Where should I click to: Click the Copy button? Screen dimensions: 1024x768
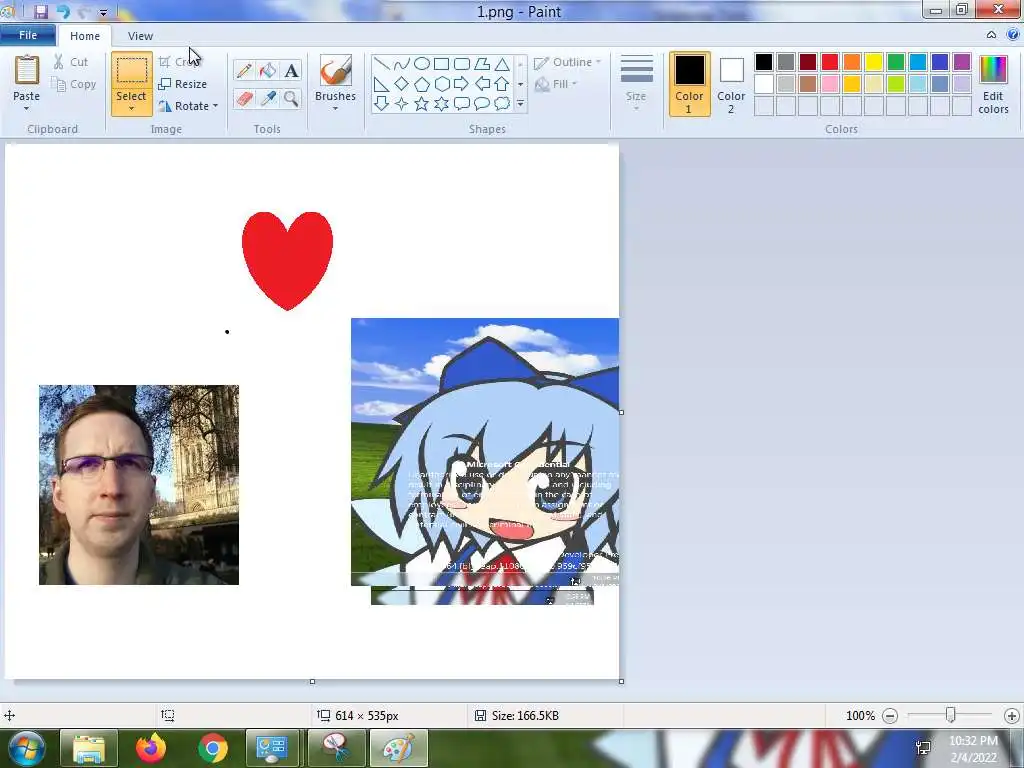point(74,84)
